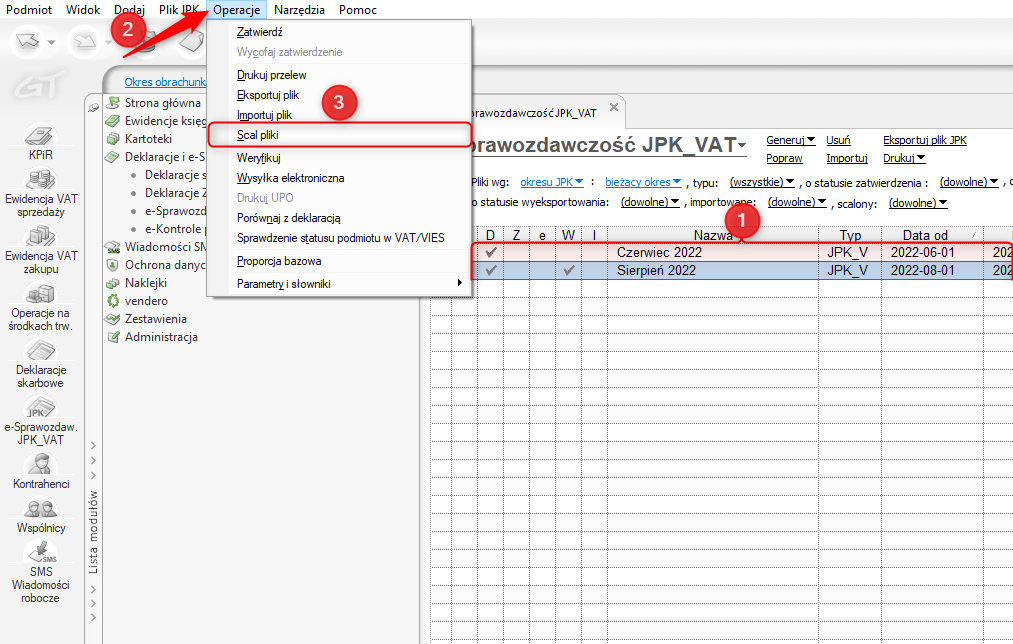The height and width of the screenshot is (644, 1013).
Task: Open Ewidencja VAT zakupu module
Action: (41, 249)
